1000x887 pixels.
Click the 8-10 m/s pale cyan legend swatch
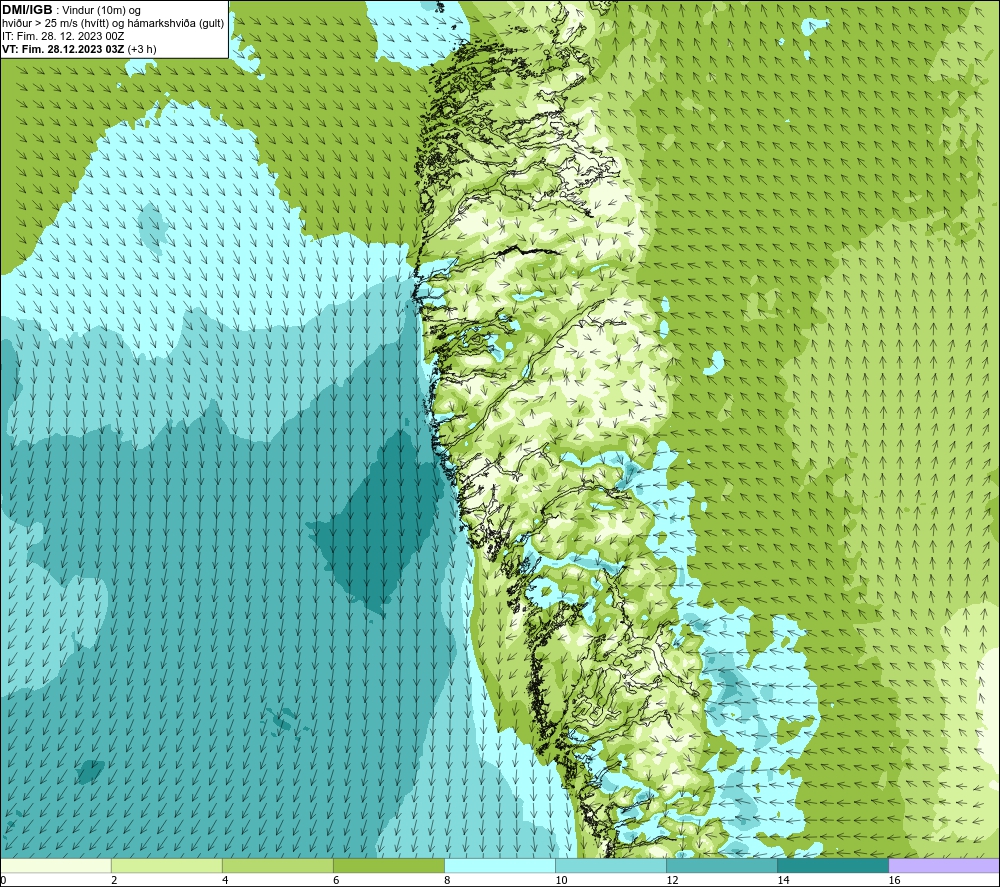click(x=500, y=865)
